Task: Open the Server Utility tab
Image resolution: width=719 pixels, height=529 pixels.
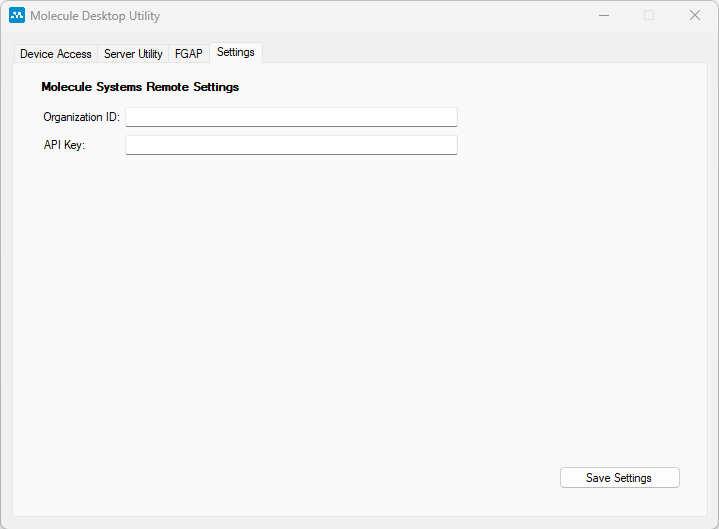Action: click(x=133, y=54)
